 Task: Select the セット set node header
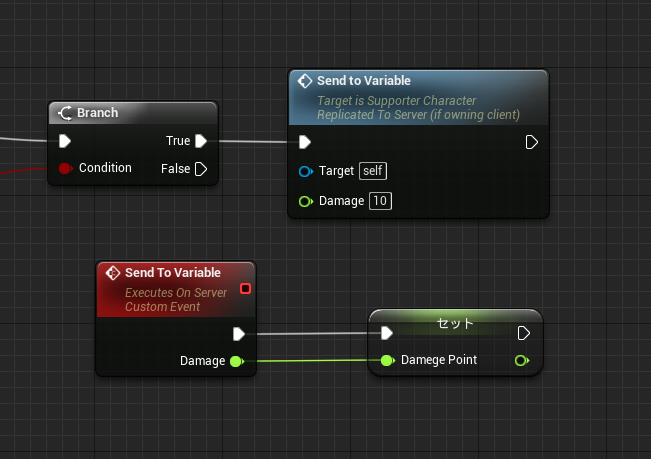tap(455, 323)
